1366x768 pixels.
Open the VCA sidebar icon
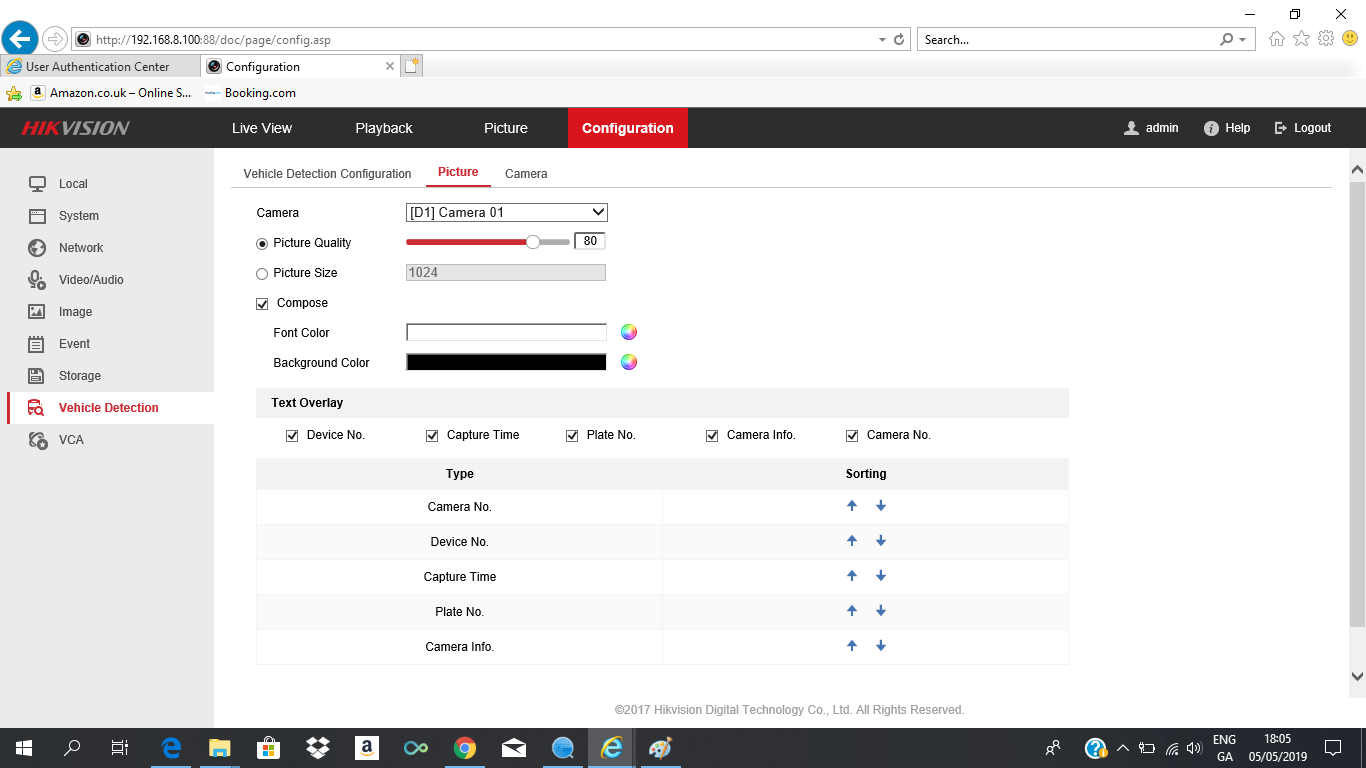38,440
